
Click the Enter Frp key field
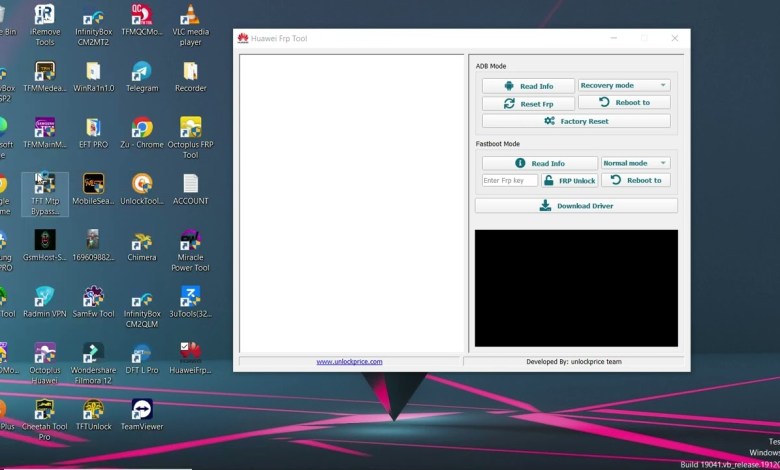pos(510,181)
